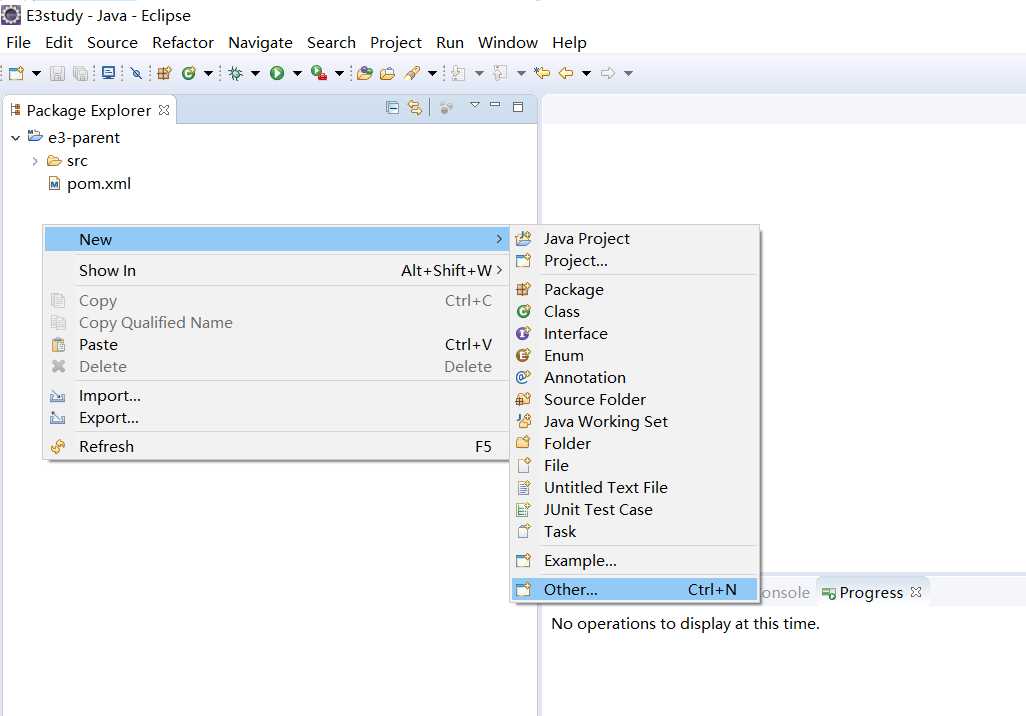
Task: Toggle Skip All Breakpoints icon
Action: click(x=136, y=73)
